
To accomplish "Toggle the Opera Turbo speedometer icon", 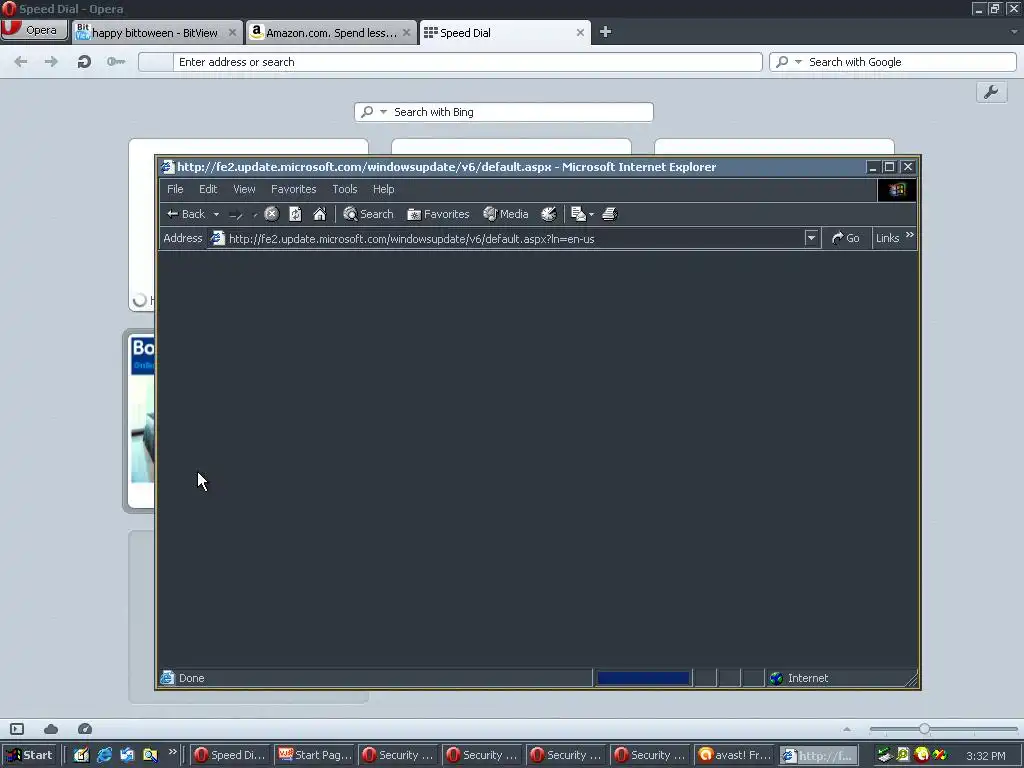I will 85,729.
